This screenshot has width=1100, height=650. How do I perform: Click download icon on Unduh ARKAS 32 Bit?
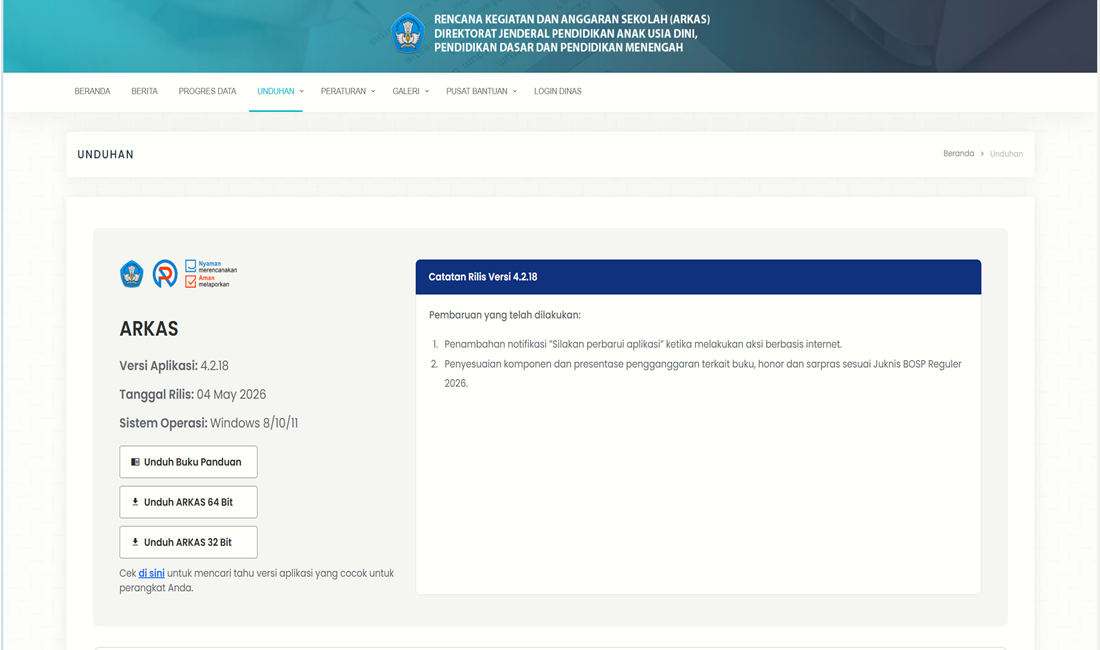(x=135, y=542)
